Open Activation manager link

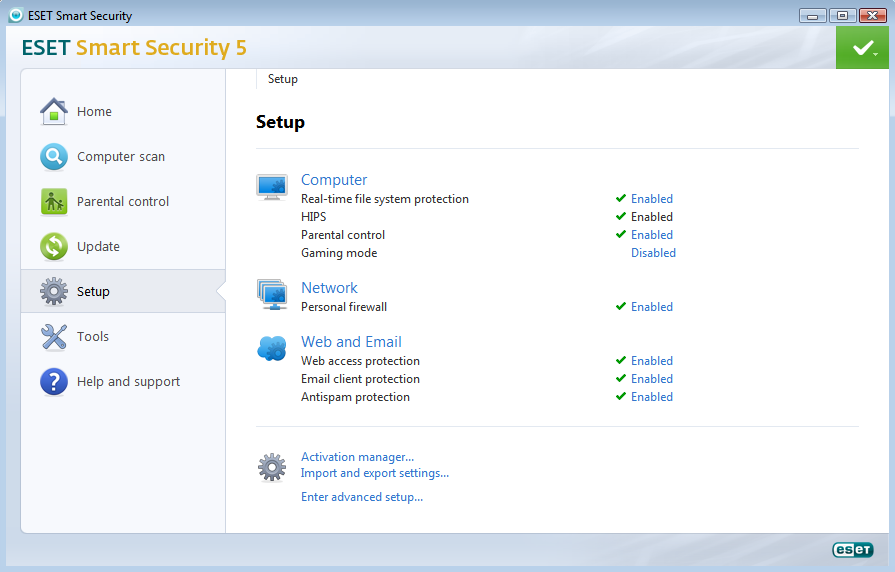pyautogui.click(x=357, y=457)
